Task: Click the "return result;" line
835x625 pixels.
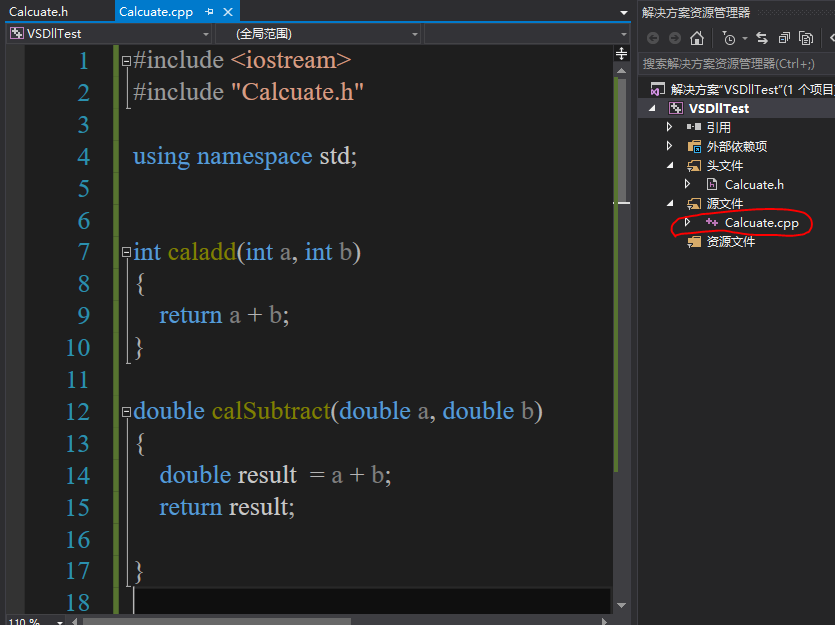Action: click(x=227, y=507)
